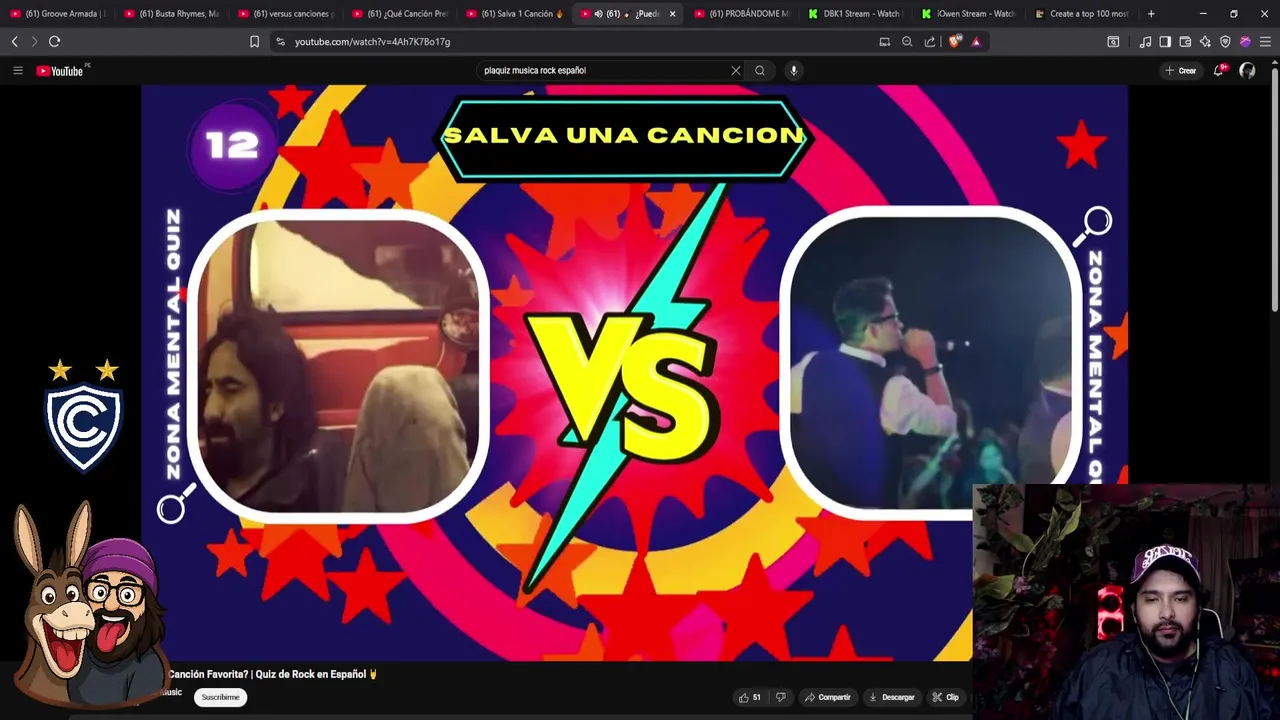This screenshot has width=1280, height=720.
Task: Open YouTube notifications bell
Action: 1219,70
